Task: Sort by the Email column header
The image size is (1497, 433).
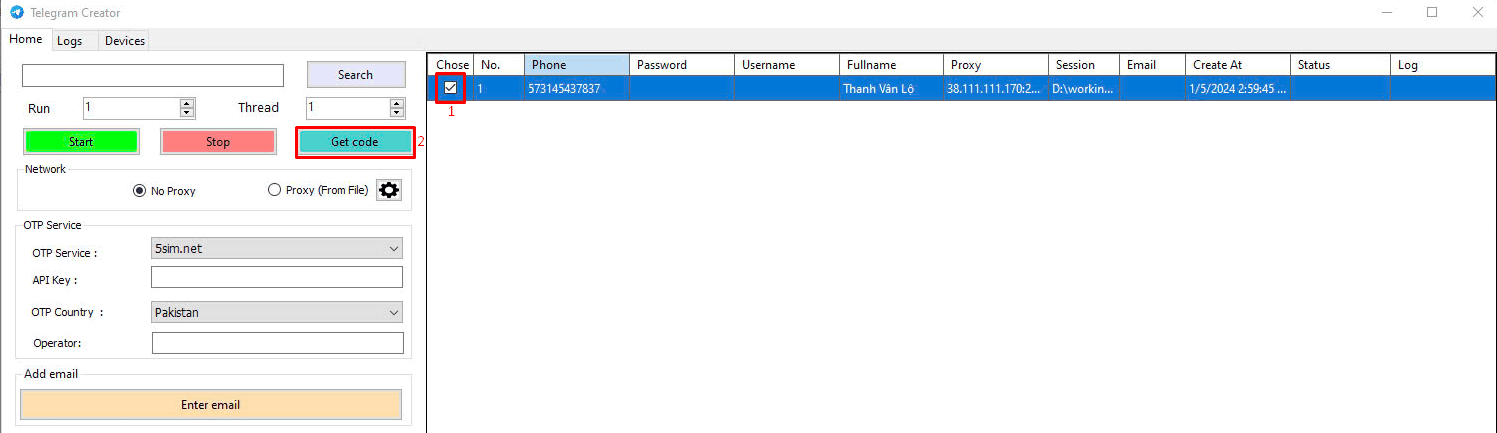Action: point(1153,65)
